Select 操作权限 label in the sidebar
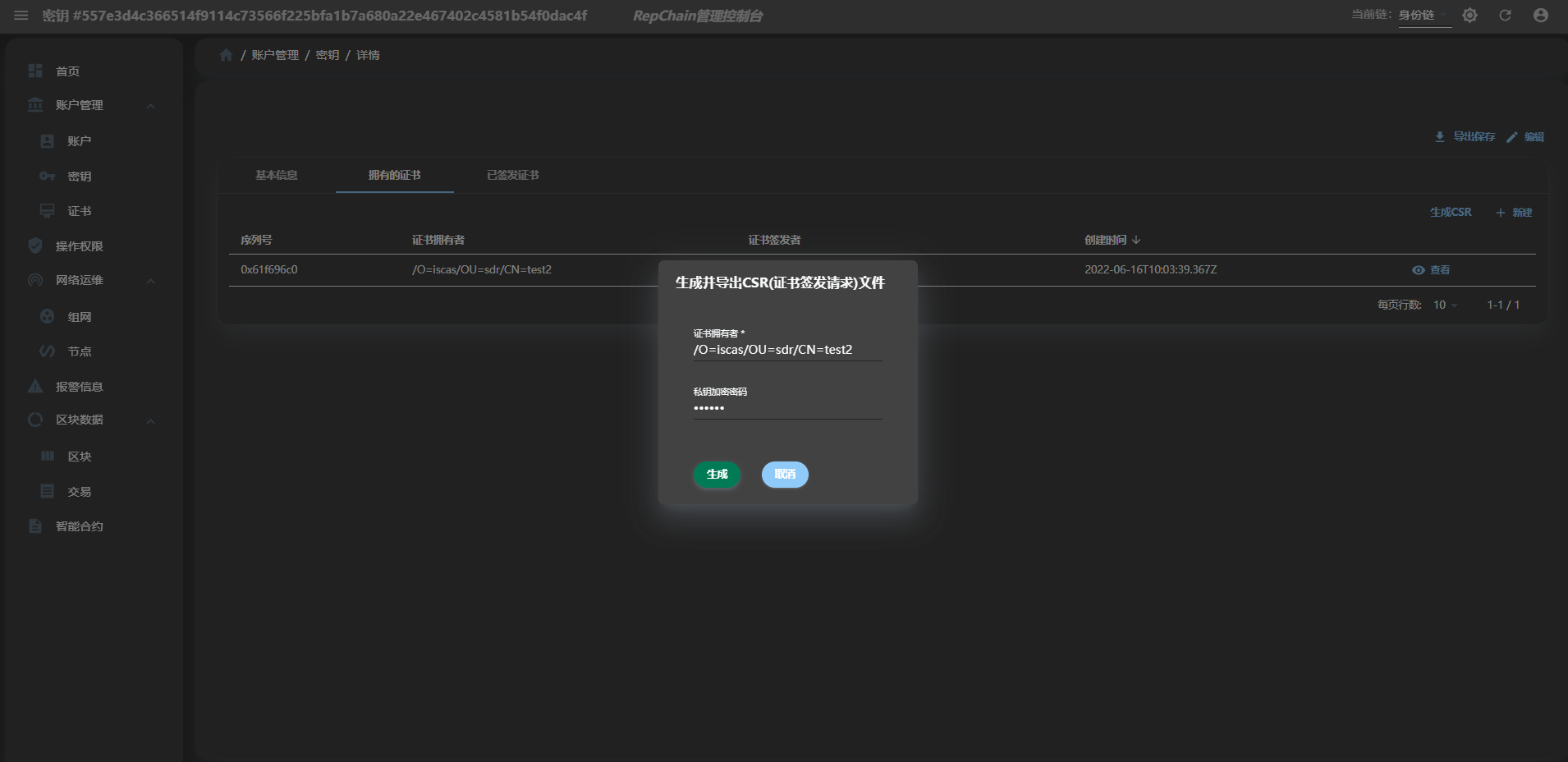Screen dimensions: 1568x762 pyautogui.click(x=80, y=246)
